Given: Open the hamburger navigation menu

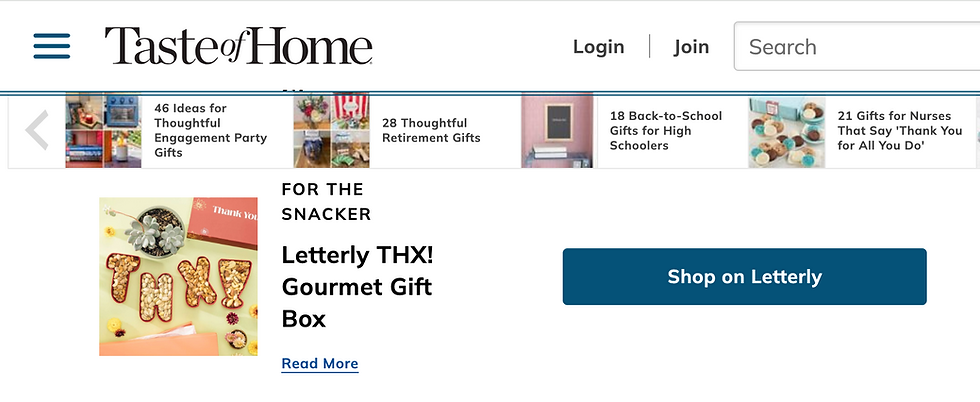Looking at the screenshot, I should (x=52, y=46).
